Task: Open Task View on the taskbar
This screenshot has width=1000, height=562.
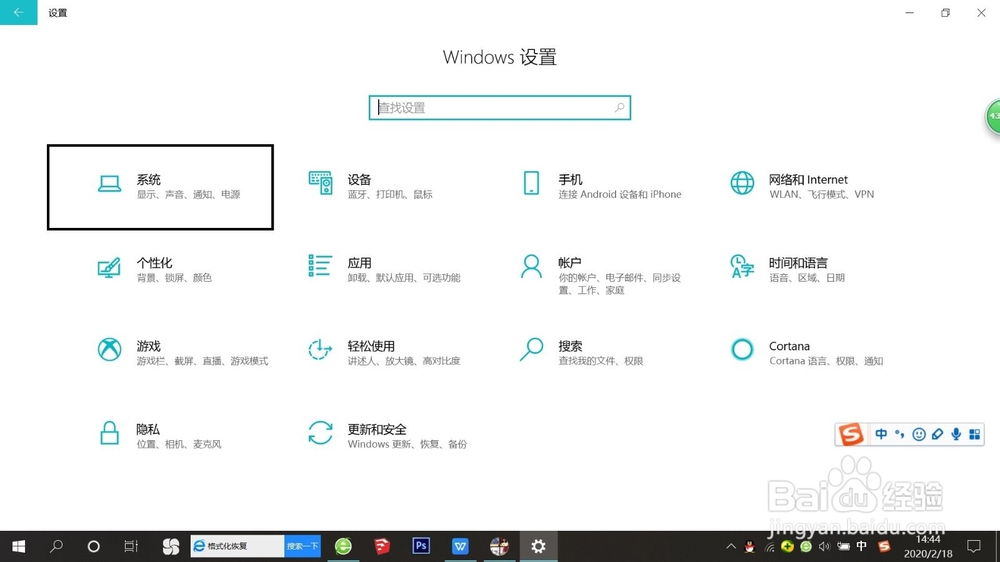Action: (x=131, y=546)
